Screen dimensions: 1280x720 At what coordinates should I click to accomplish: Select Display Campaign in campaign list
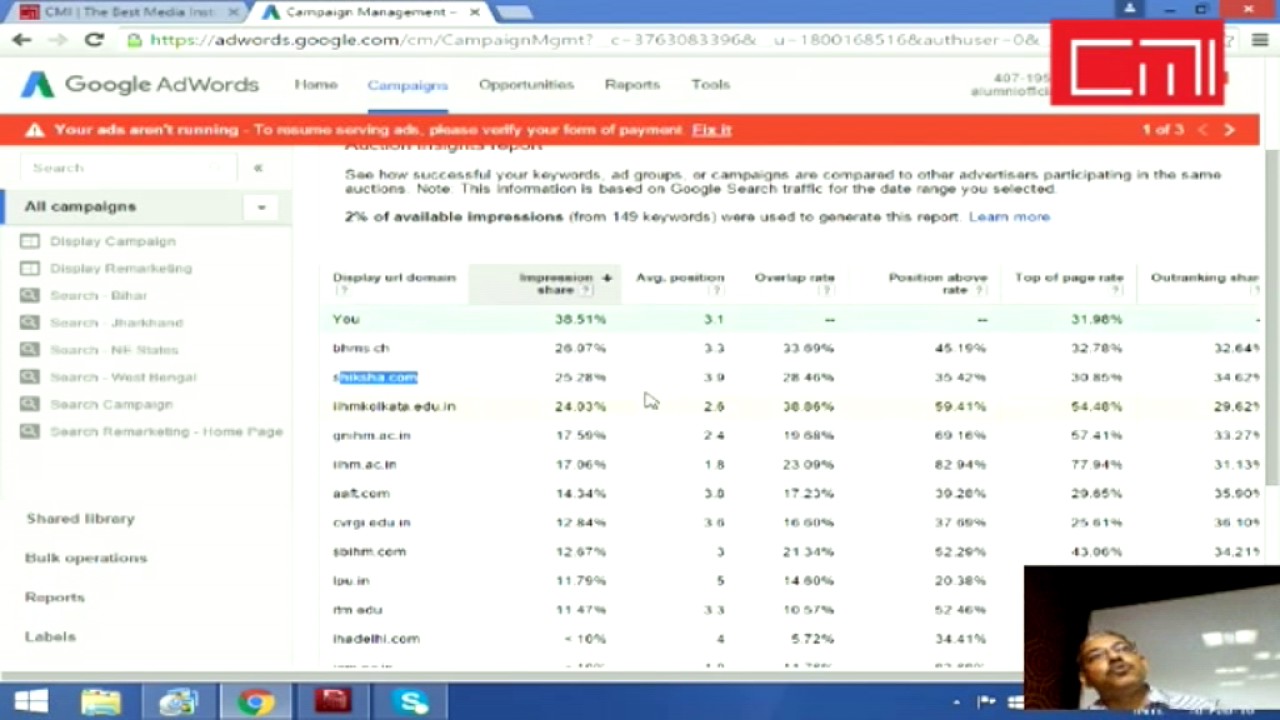(x=112, y=241)
